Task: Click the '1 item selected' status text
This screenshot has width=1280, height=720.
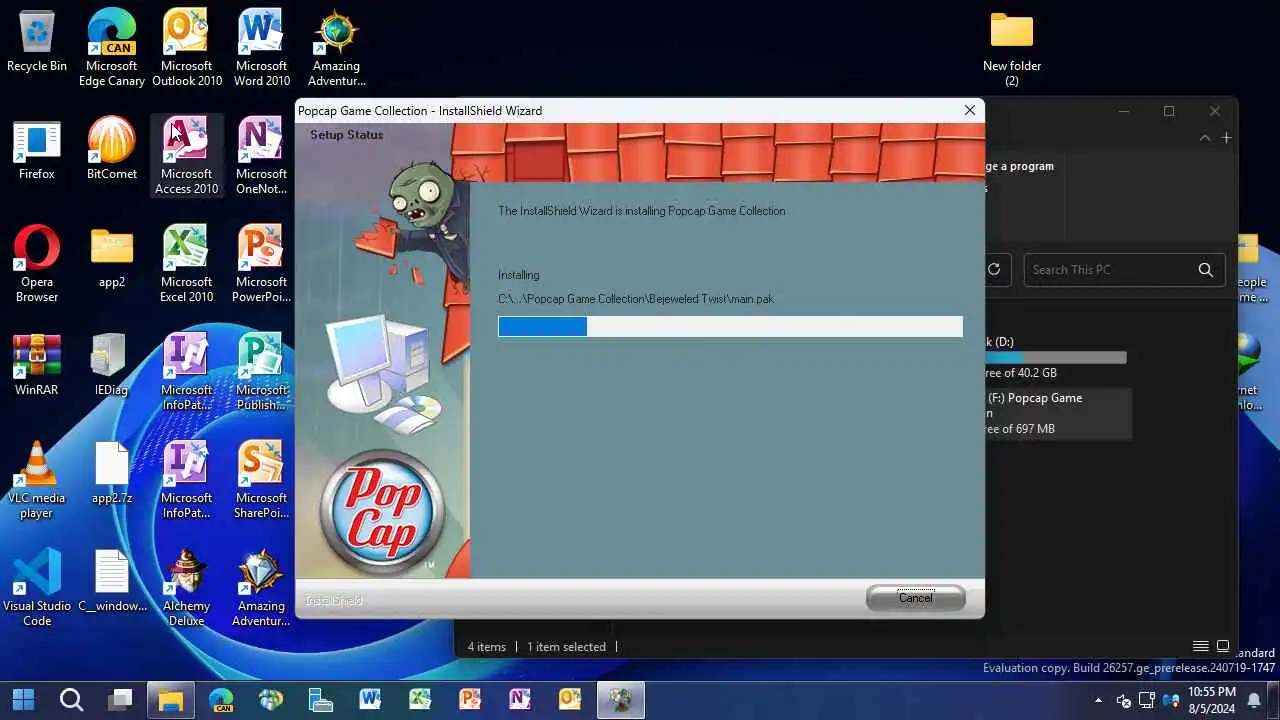Action: (x=566, y=647)
